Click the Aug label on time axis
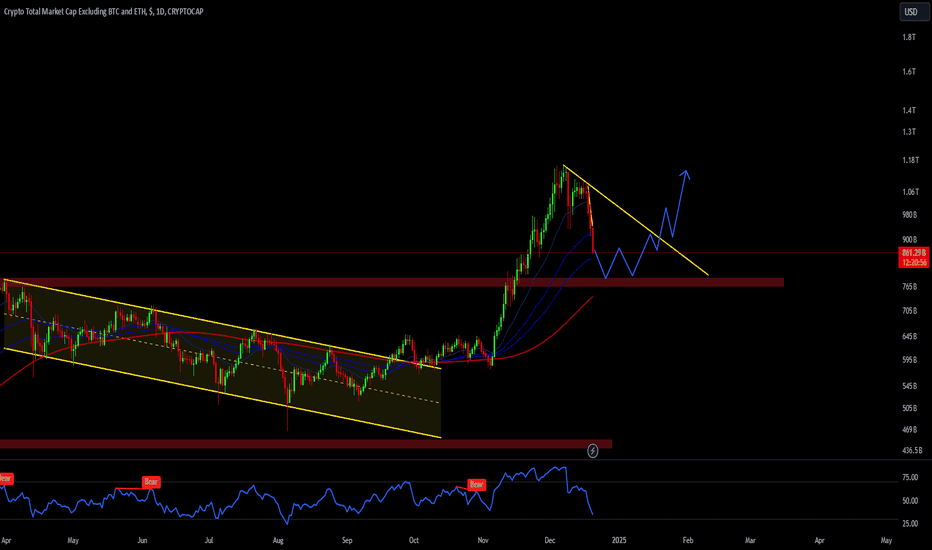Image resolution: width=932 pixels, height=550 pixels. coord(278,540)
